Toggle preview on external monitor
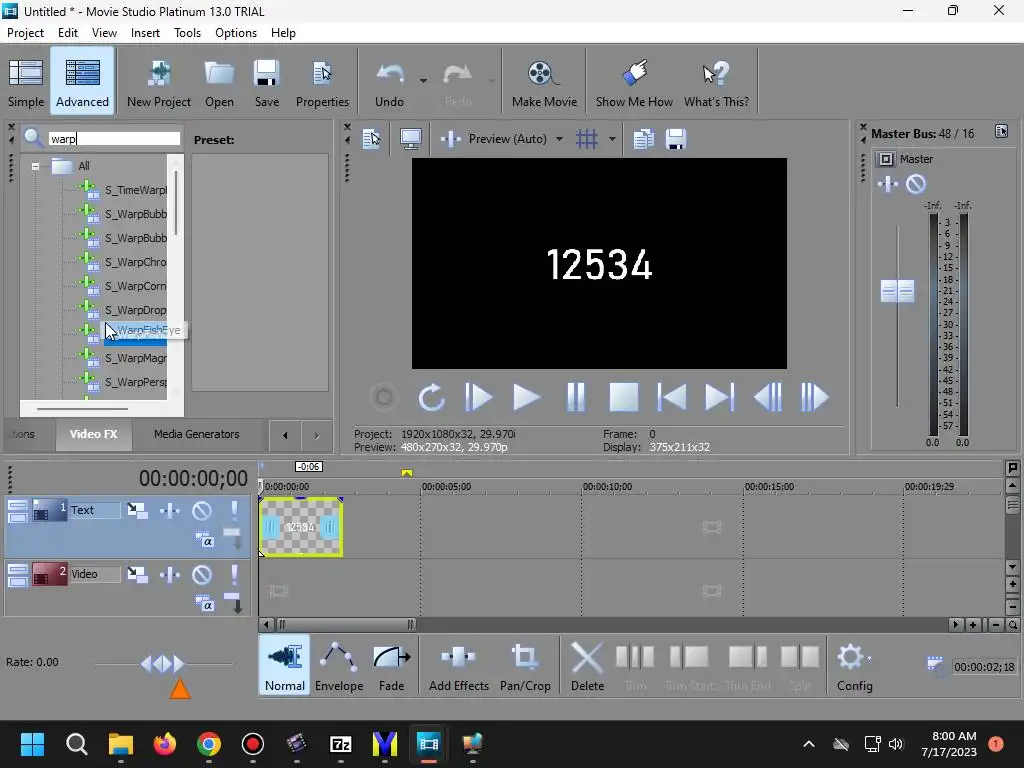Viewport: 1024px width, 768px height. pos(411,138)
